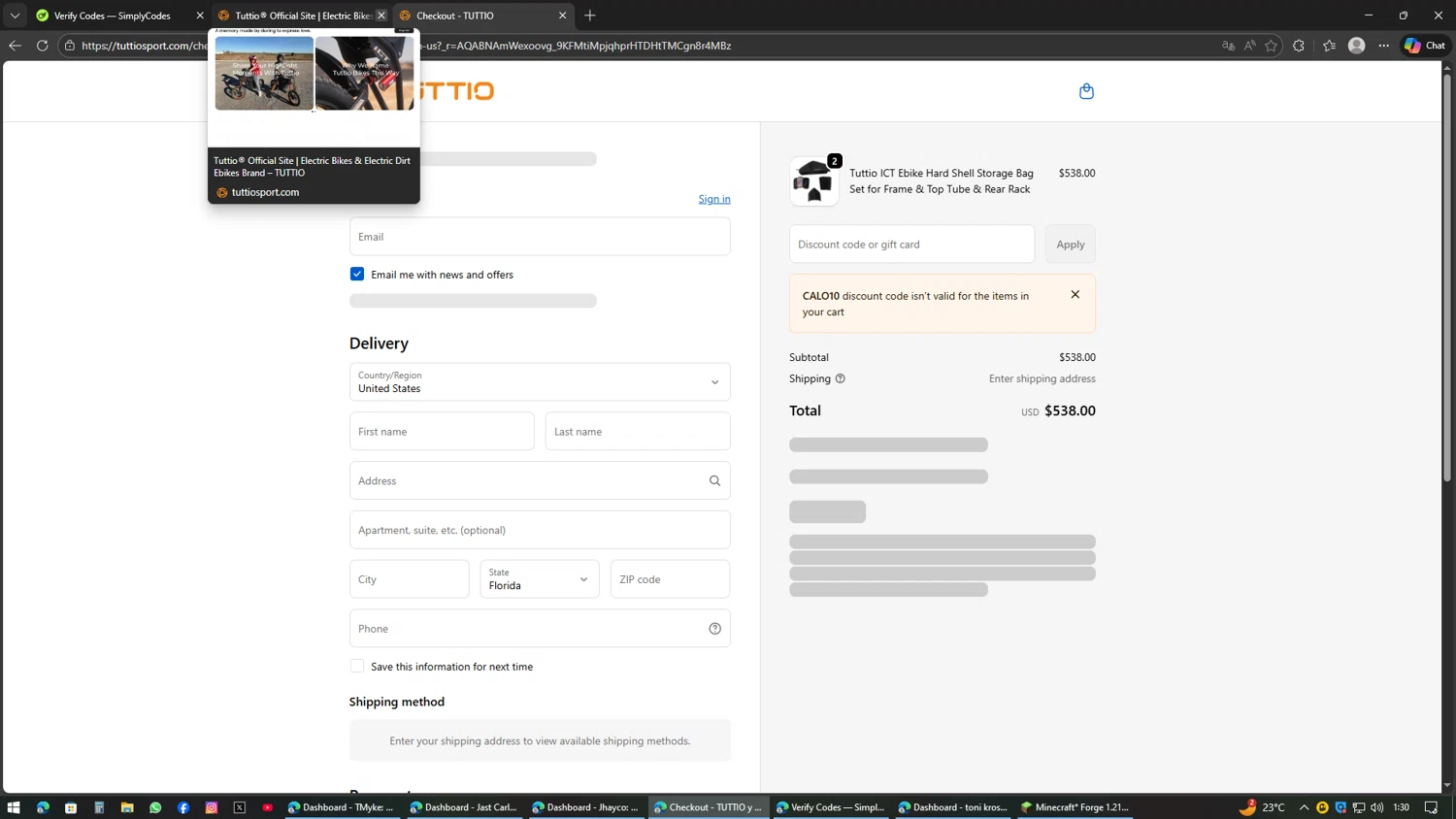
Task: Close the Verify Codes SimplyCodes tab
Action: click(x=200, y=16)
